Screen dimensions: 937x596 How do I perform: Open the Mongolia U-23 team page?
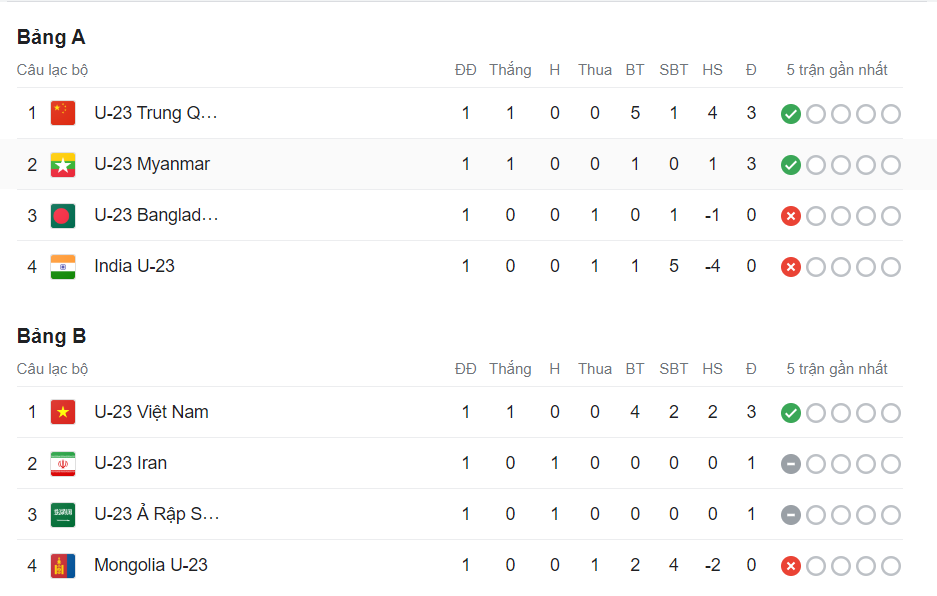(x=151, y=565)
